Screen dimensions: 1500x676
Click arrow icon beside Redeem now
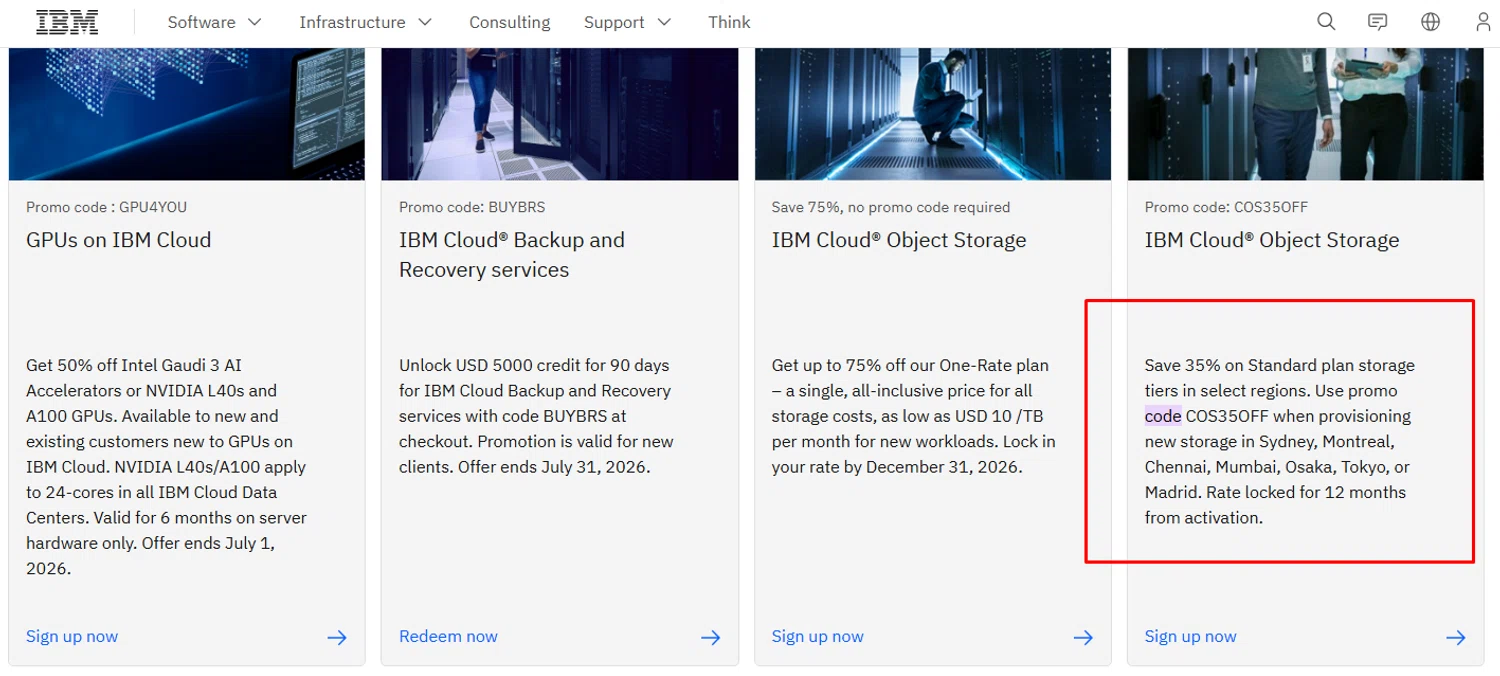710,637
